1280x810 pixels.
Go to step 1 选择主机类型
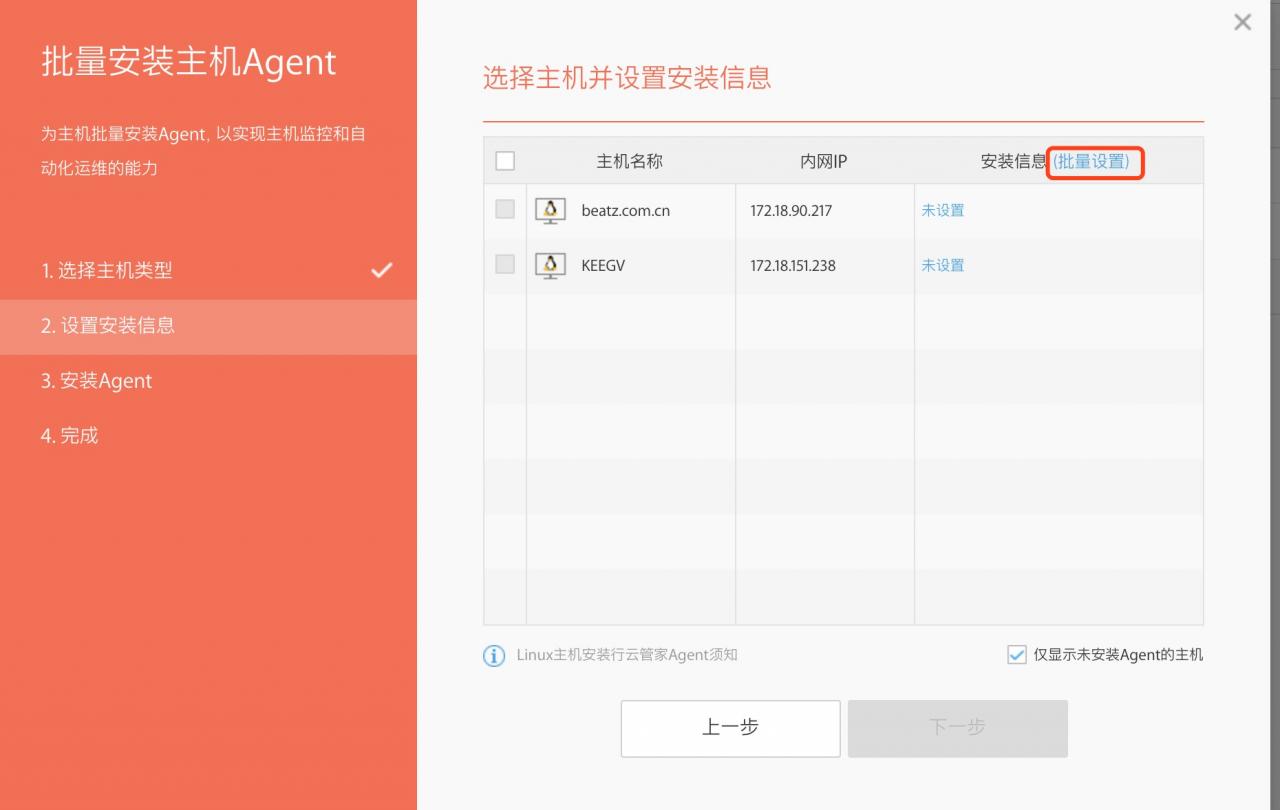(107, 270)
